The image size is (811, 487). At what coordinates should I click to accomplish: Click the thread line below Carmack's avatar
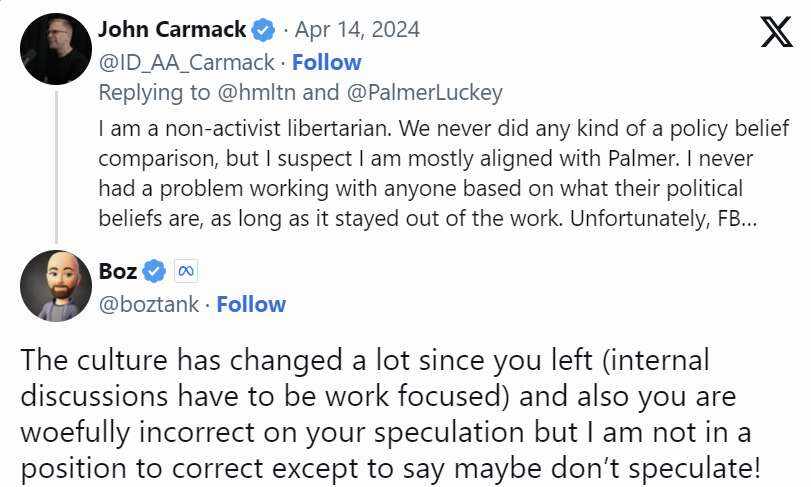pos(56,160)
